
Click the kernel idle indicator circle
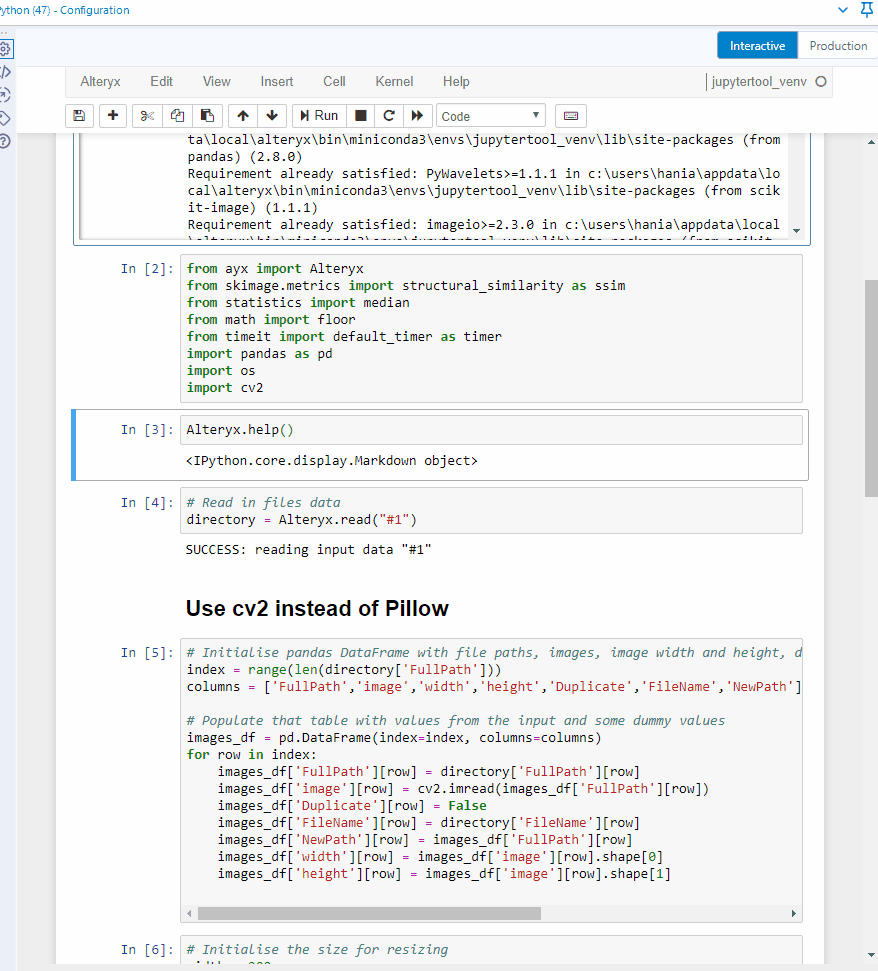point(821,82)
